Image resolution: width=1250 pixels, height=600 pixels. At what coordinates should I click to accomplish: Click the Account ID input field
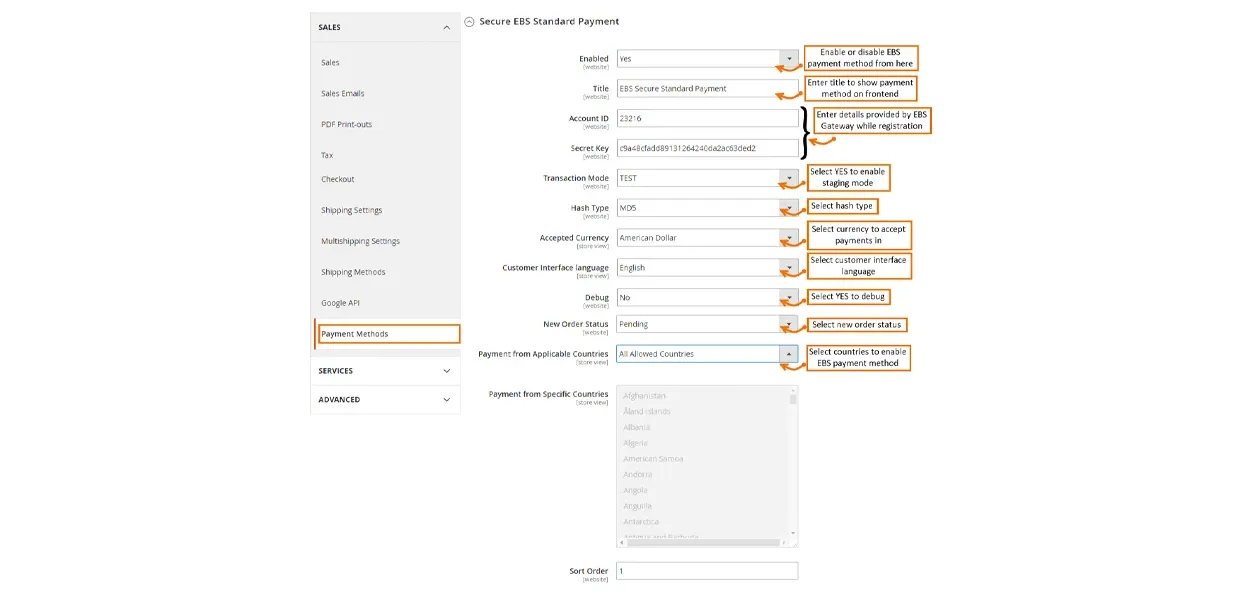[707, 118]
